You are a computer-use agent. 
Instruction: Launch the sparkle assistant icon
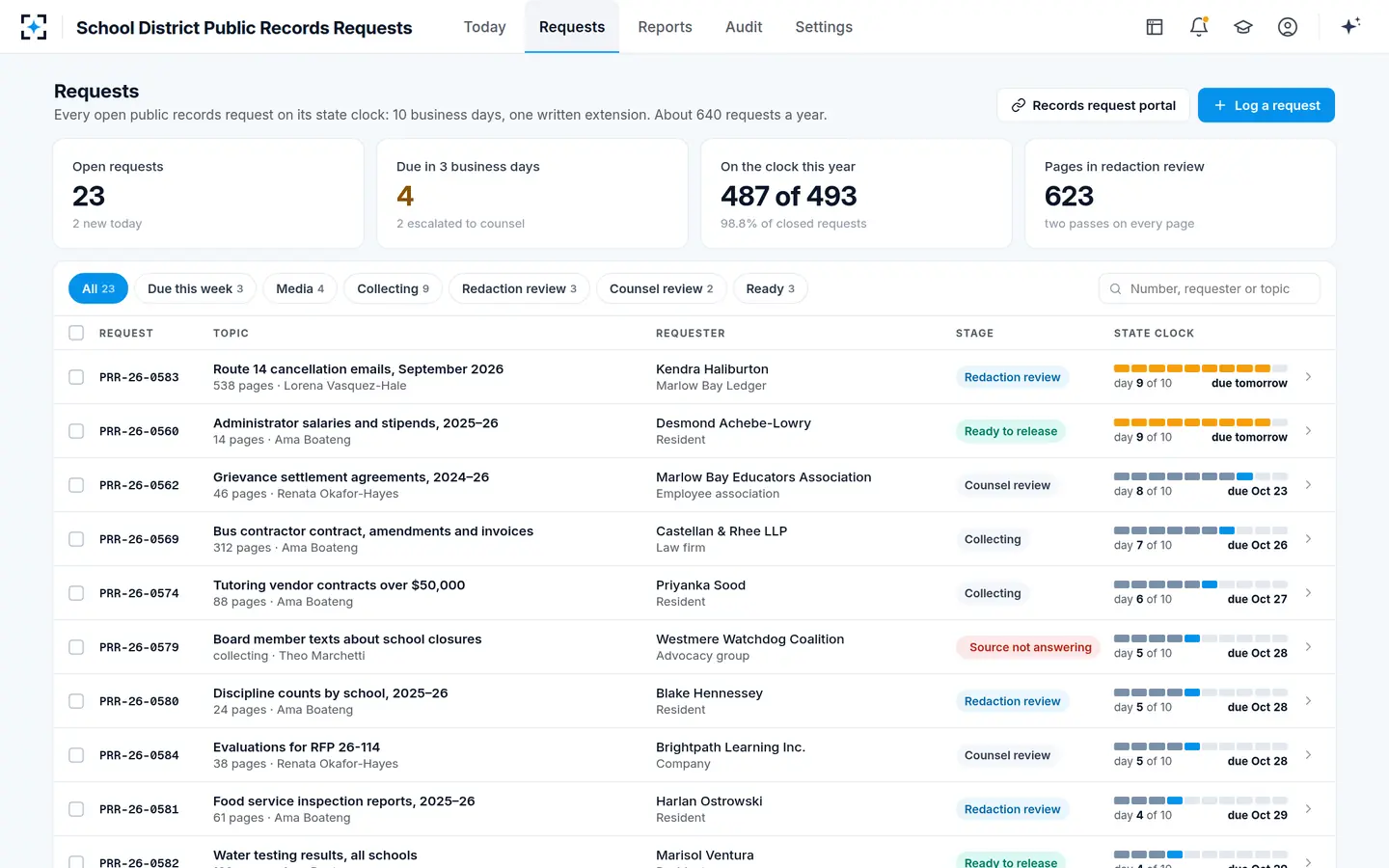[x=1350, y=26]
